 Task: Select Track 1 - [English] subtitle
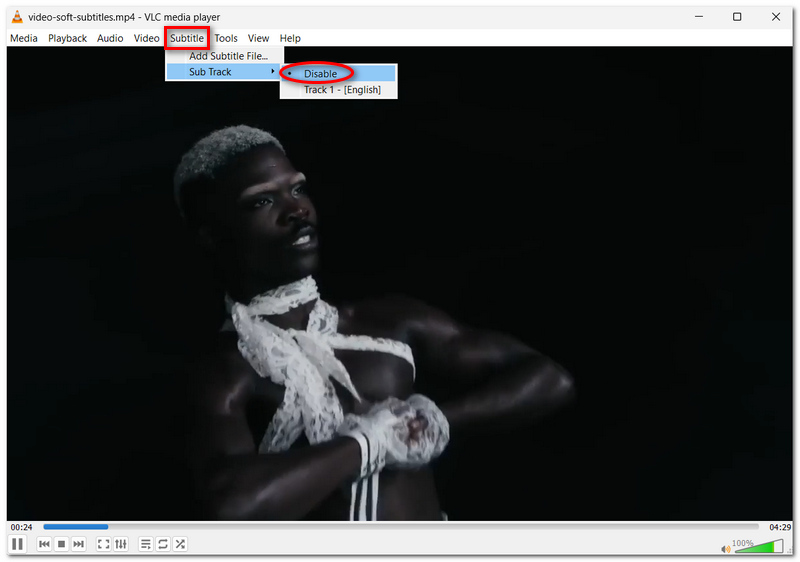(x=338, y=90)
